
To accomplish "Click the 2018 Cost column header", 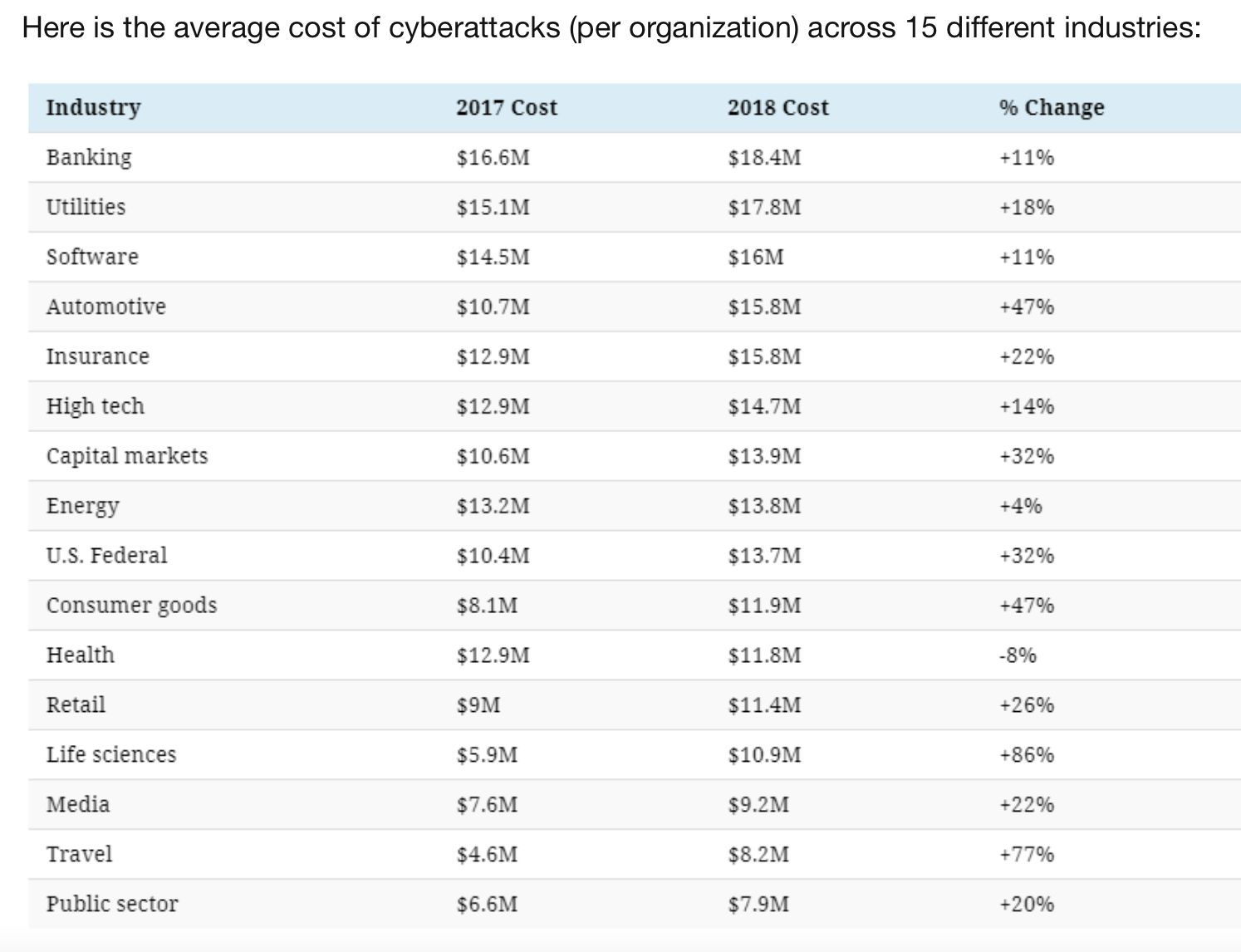I will pyautogui.click(x=777, y=107).
